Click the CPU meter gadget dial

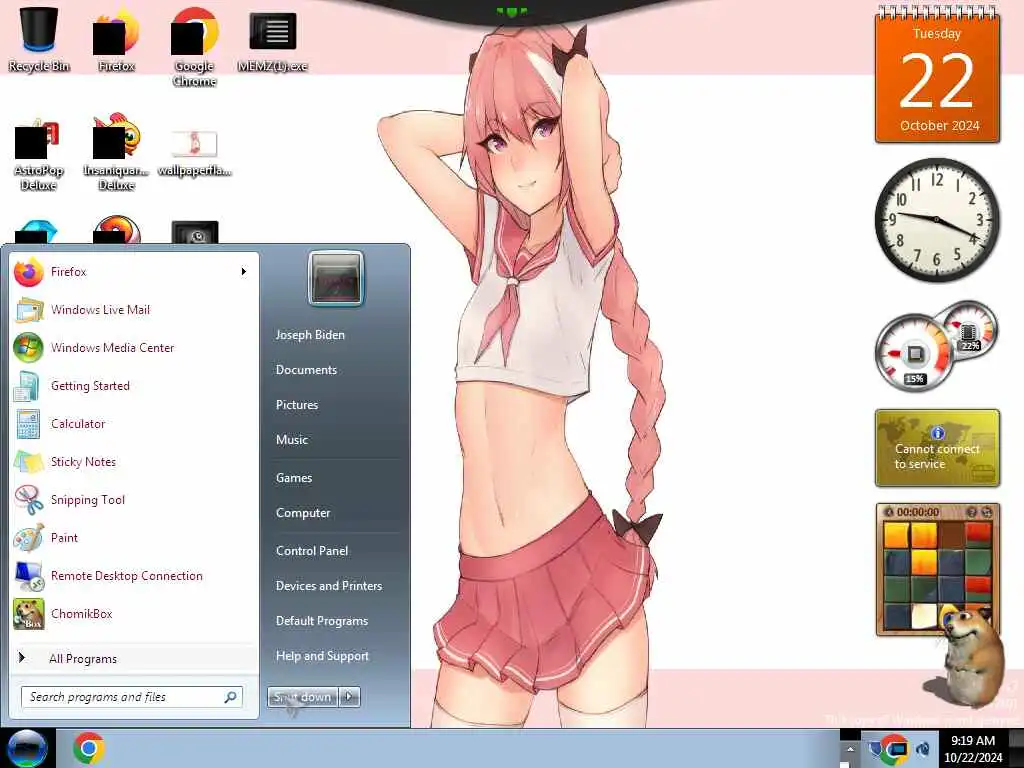pos(914,355)
